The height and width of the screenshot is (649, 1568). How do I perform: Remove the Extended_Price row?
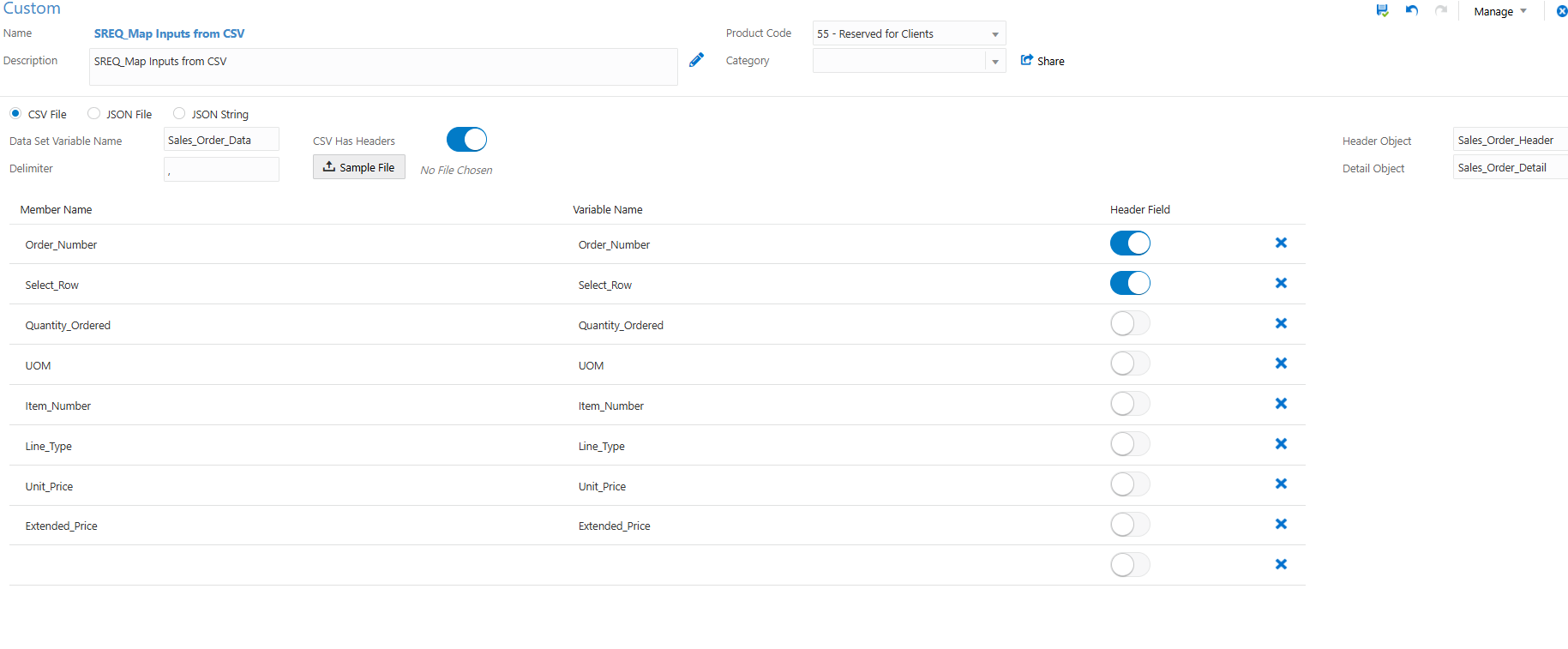coord(1281,524)
